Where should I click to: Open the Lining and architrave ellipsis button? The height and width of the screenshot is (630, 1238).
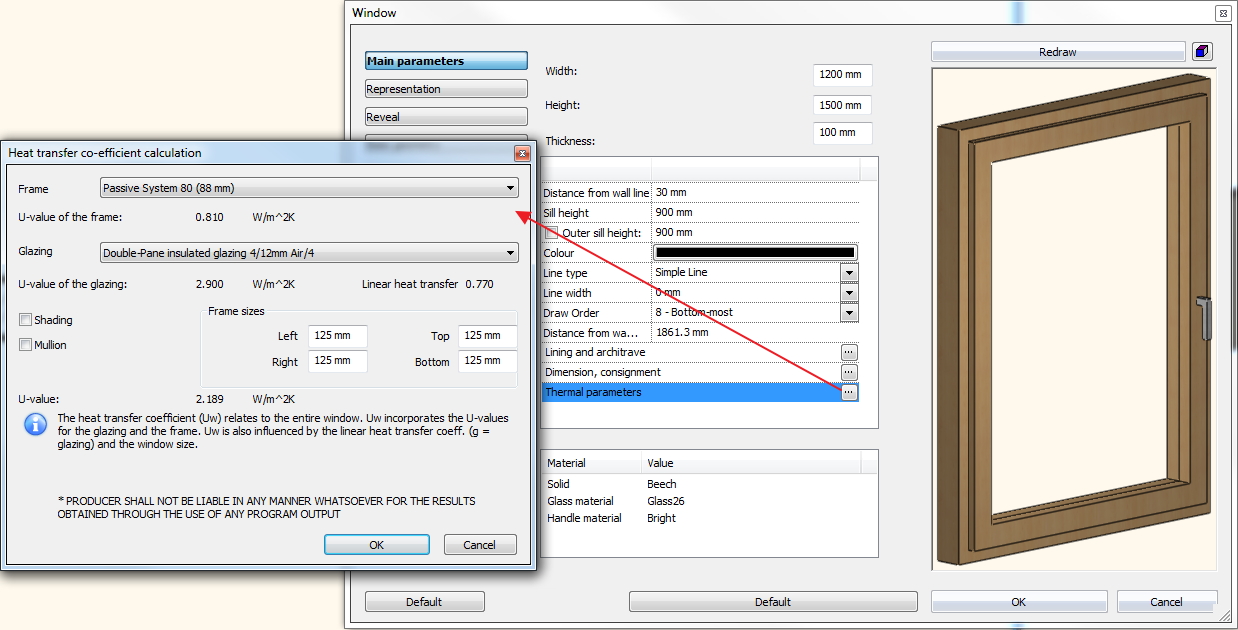[x=849, y=352]
